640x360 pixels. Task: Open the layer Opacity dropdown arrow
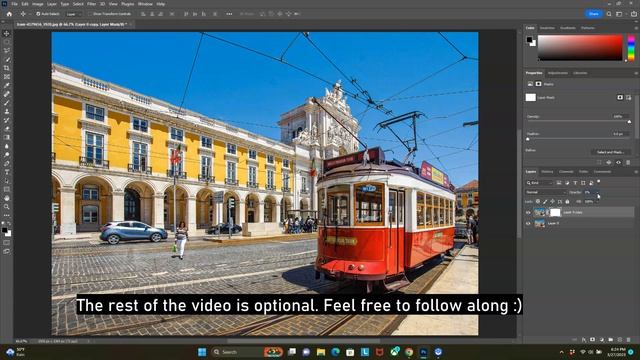click(x=597, y=192)
